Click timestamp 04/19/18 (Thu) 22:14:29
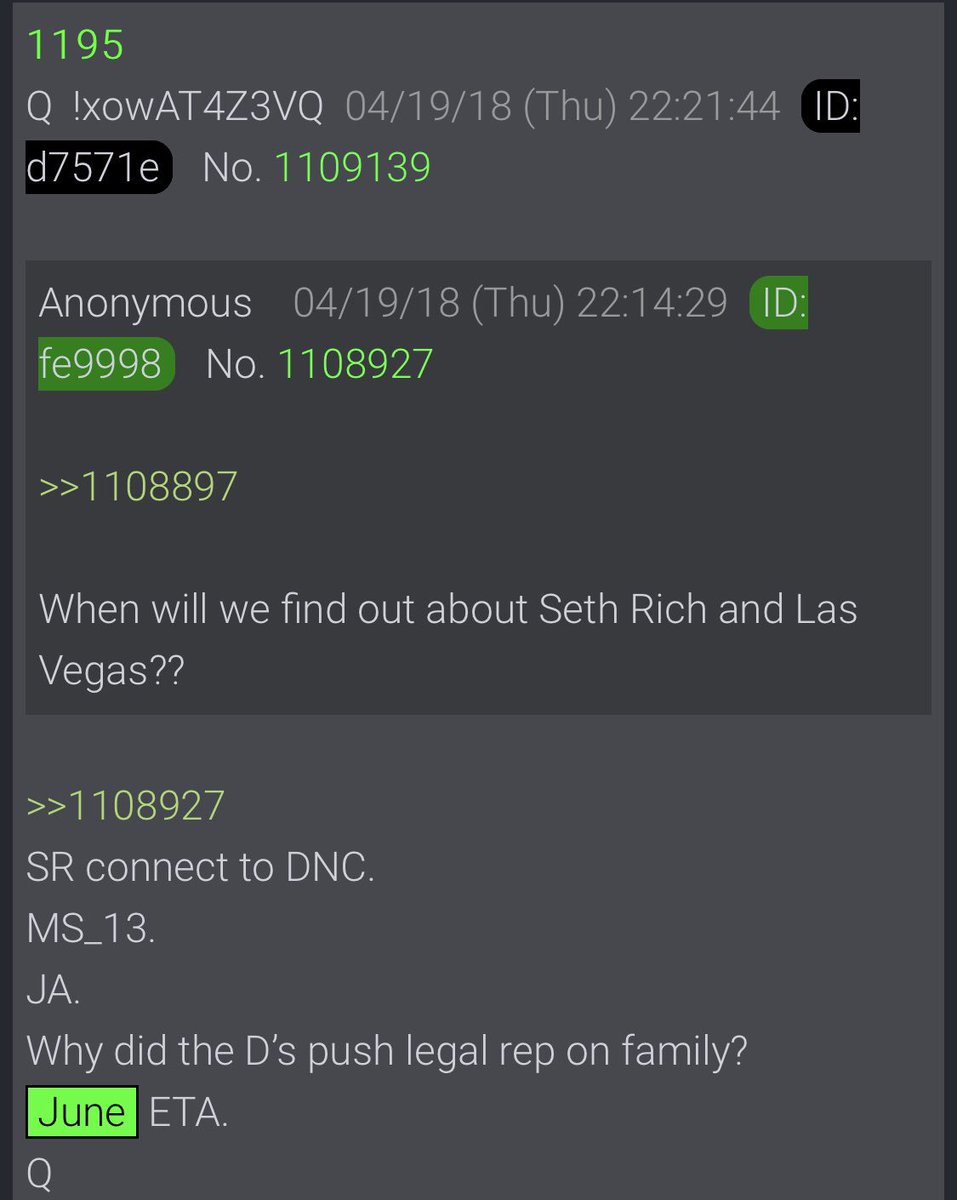Image resolution: width=957 pixels, height=1200 pixels. pos(510,303)
